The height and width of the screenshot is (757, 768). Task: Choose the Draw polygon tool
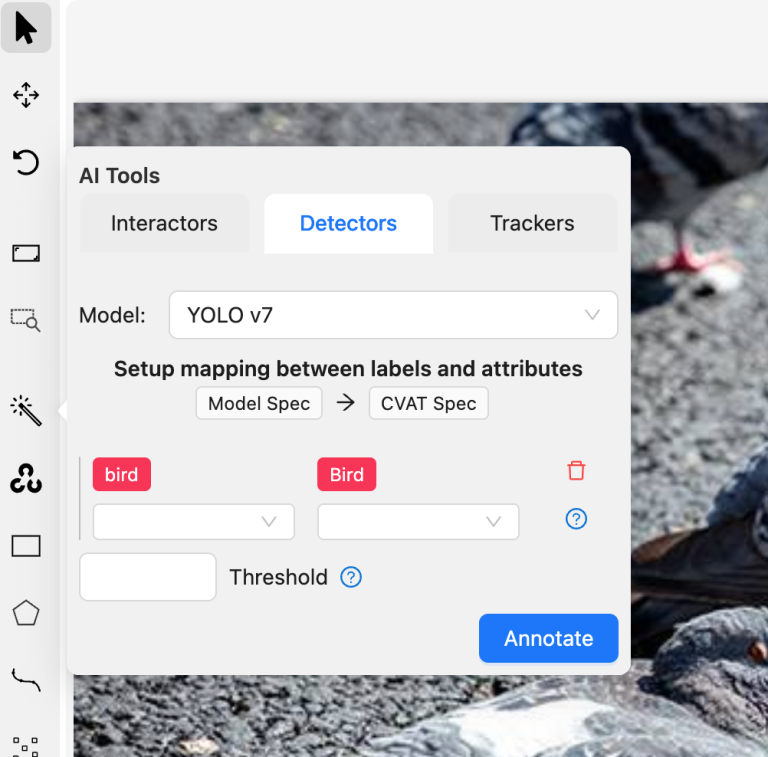point(26,613)
